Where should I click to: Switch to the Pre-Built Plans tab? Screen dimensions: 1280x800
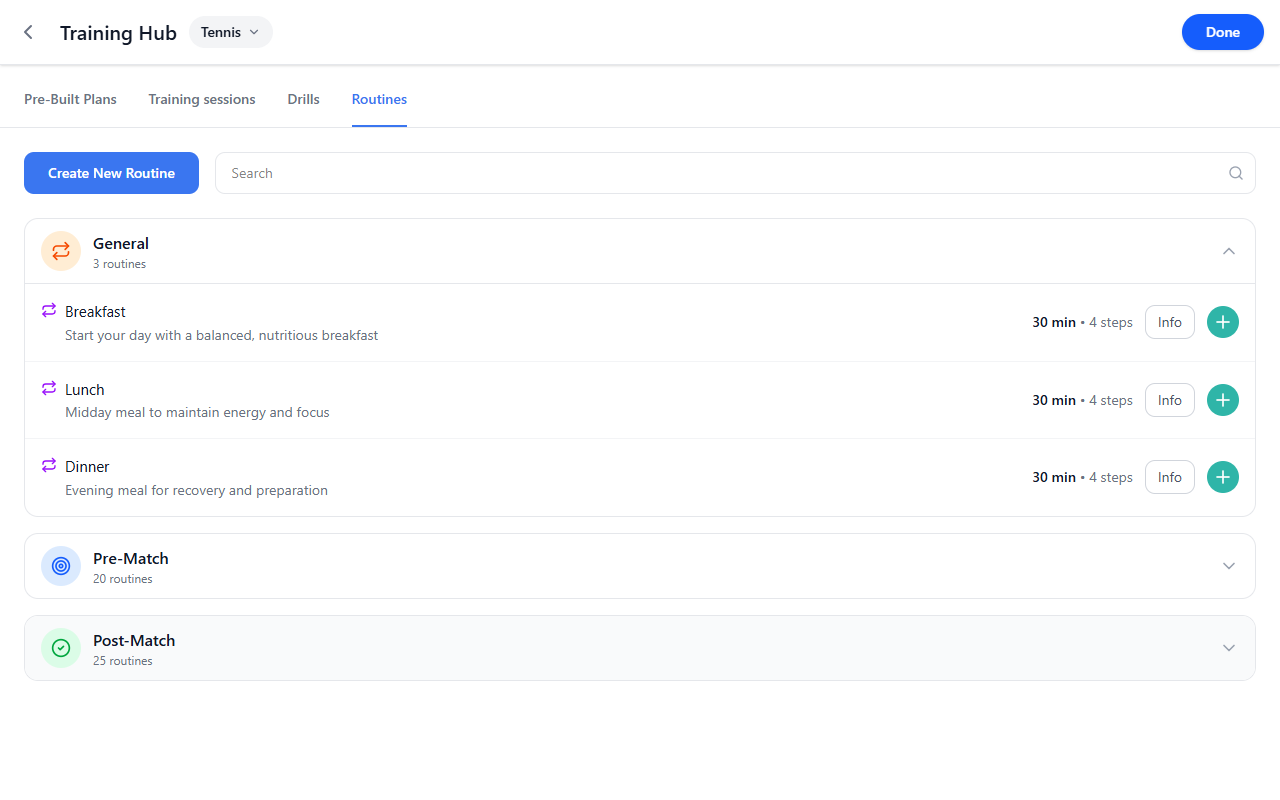pos(70,99)
